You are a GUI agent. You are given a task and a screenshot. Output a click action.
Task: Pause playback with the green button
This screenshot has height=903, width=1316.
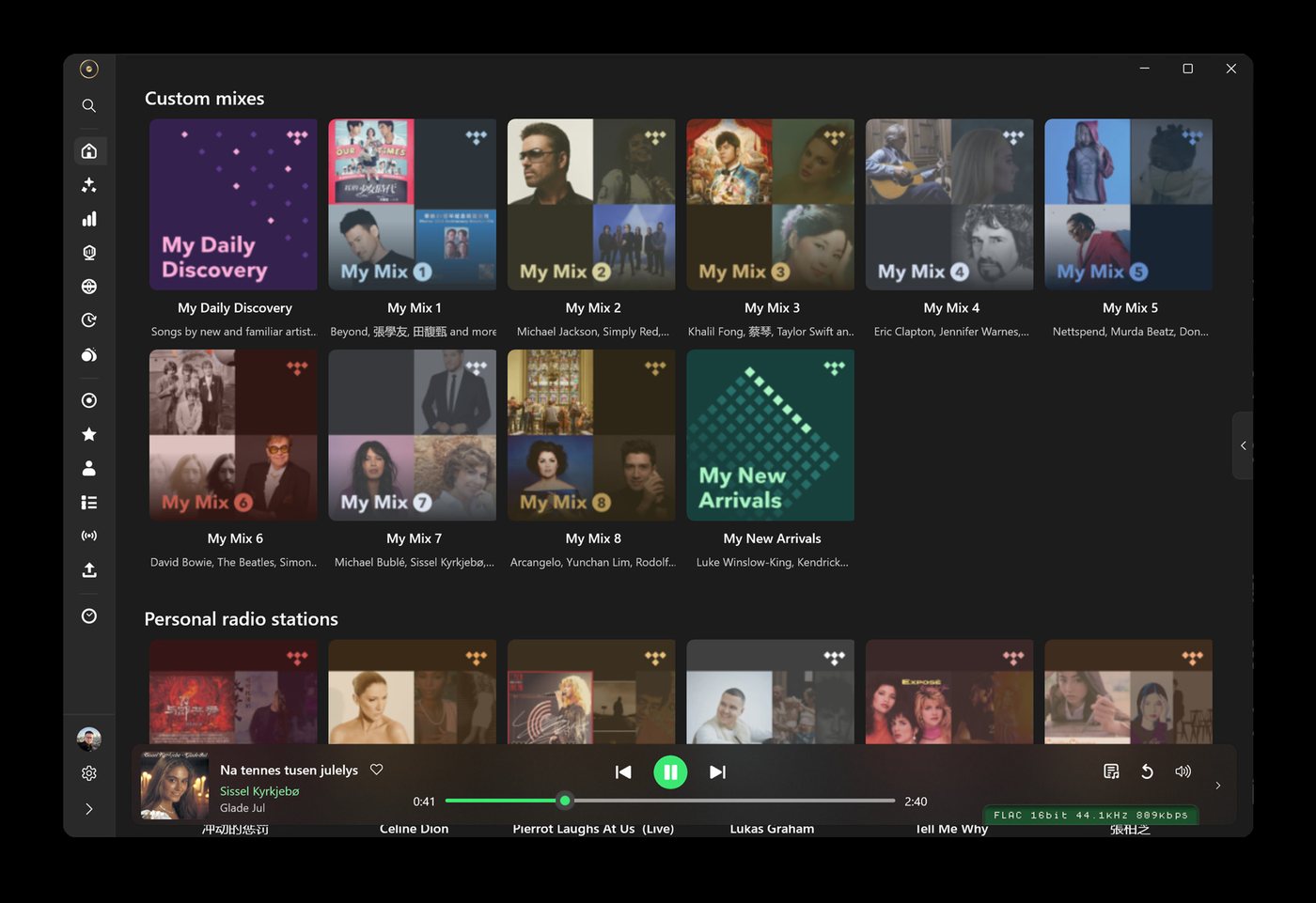point(670,772)
